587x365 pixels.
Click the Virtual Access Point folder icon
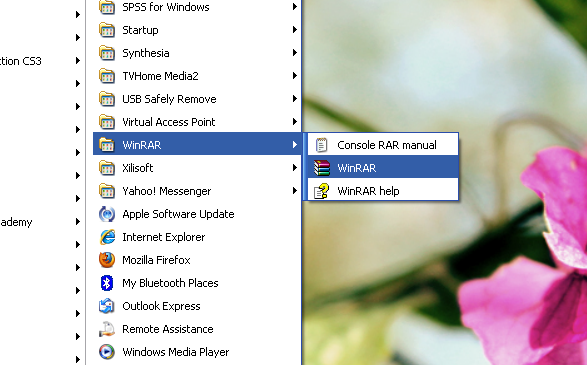107,122
